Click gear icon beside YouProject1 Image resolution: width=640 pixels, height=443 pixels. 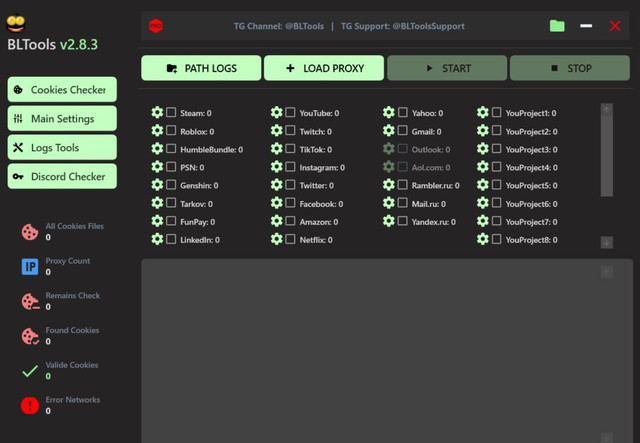483,113
